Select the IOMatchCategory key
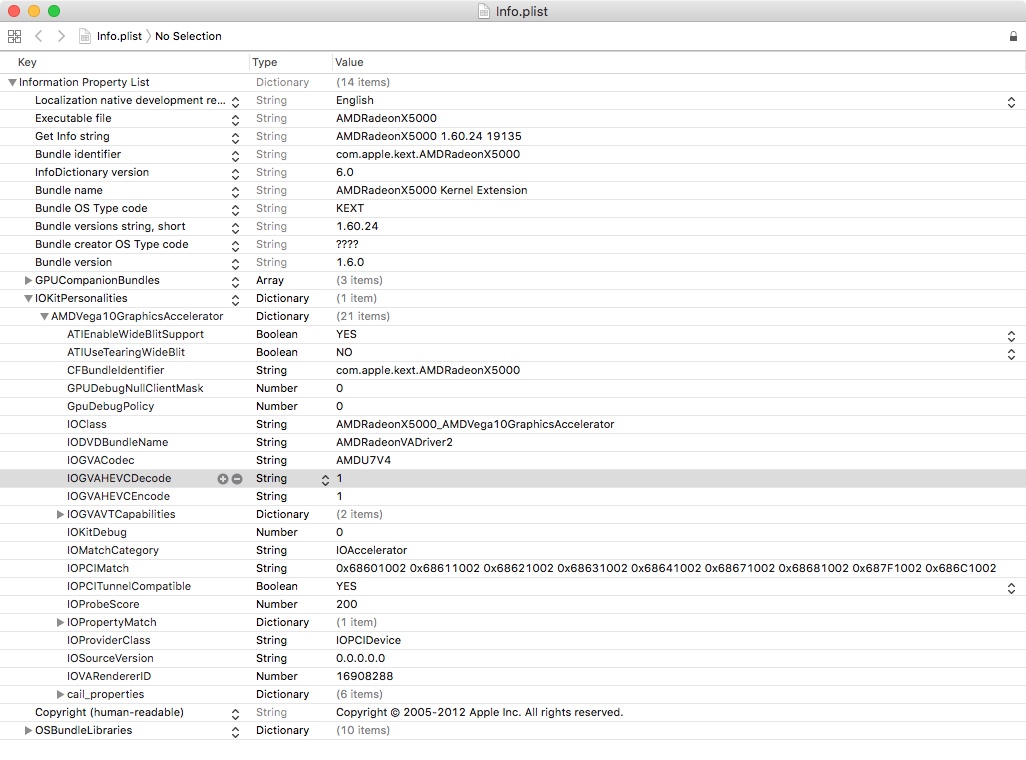This screenshot has width=1026, height=760. click(113, 551)
